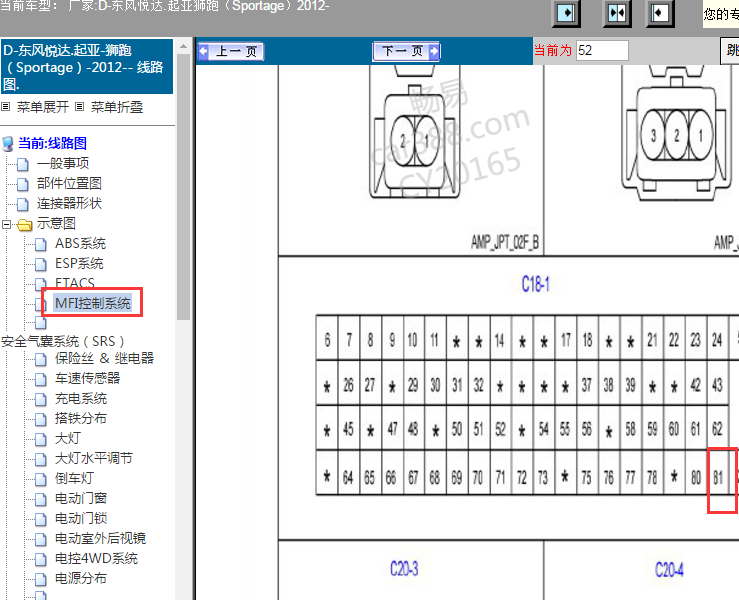Click page icon beside 倒车灯

pyautogui.click(x=41, y=479)
